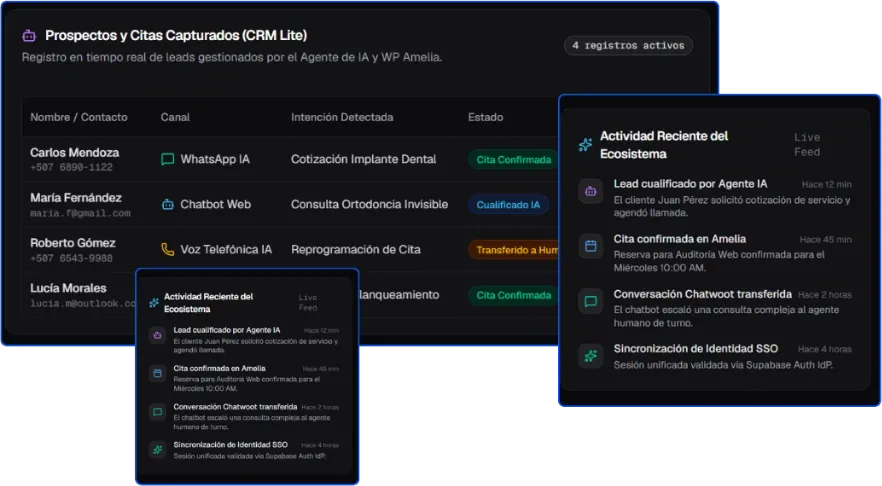Click the Chatbot Web robot icon

[x=168, y=204]
